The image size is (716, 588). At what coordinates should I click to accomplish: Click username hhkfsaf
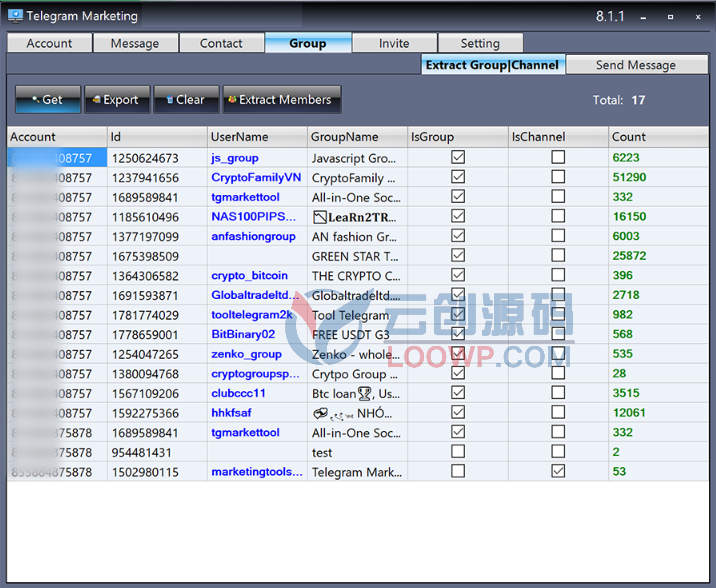[x=231, y=413]
